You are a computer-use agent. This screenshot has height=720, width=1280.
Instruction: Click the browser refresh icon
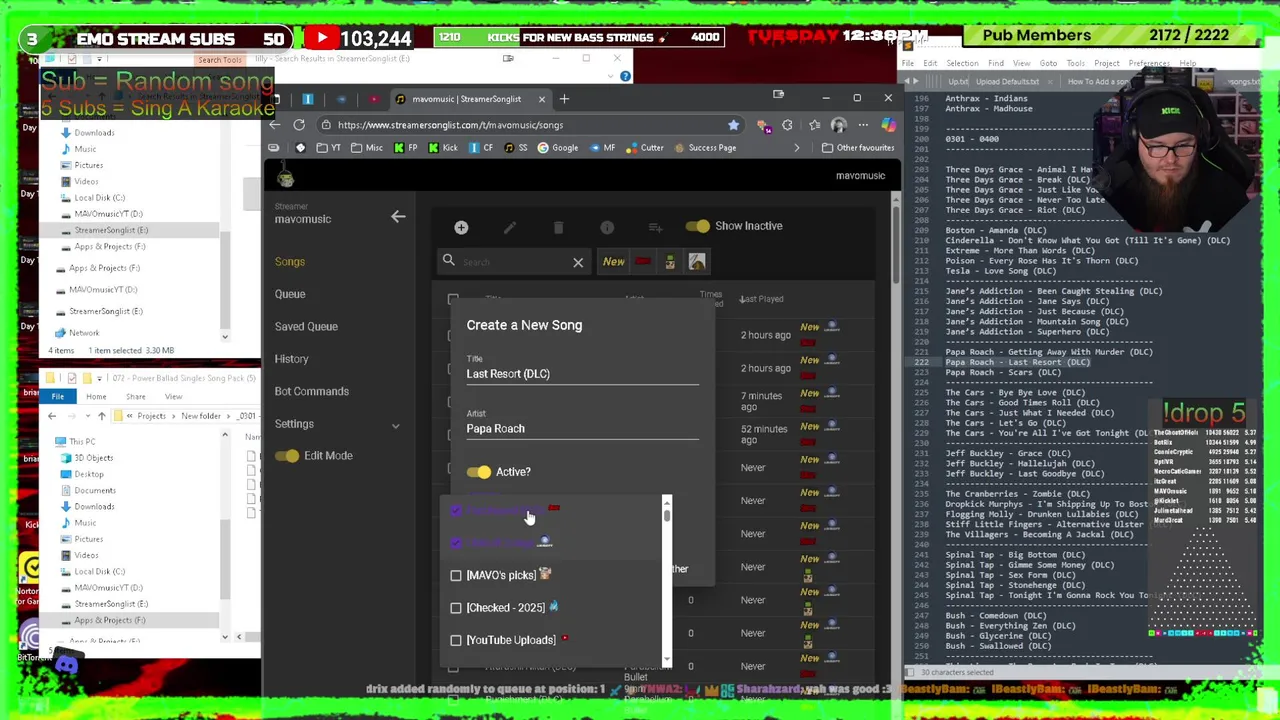[299, 125]
